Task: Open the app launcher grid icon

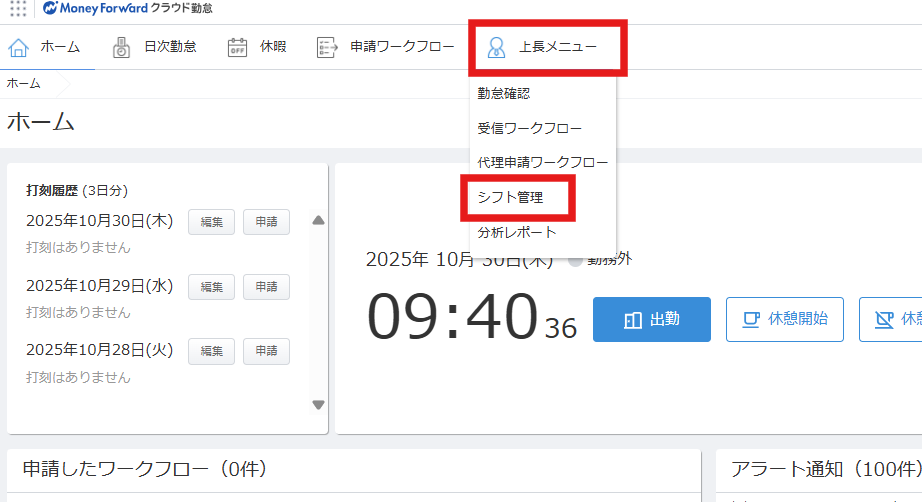Action: 18,9
